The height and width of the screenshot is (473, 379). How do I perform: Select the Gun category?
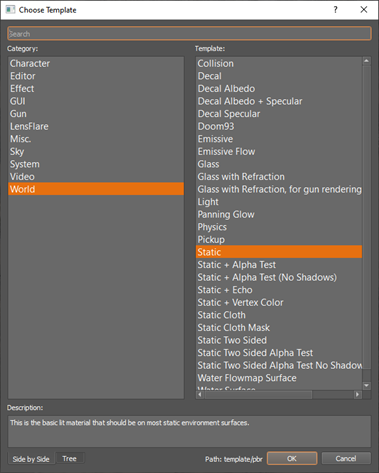96,114
